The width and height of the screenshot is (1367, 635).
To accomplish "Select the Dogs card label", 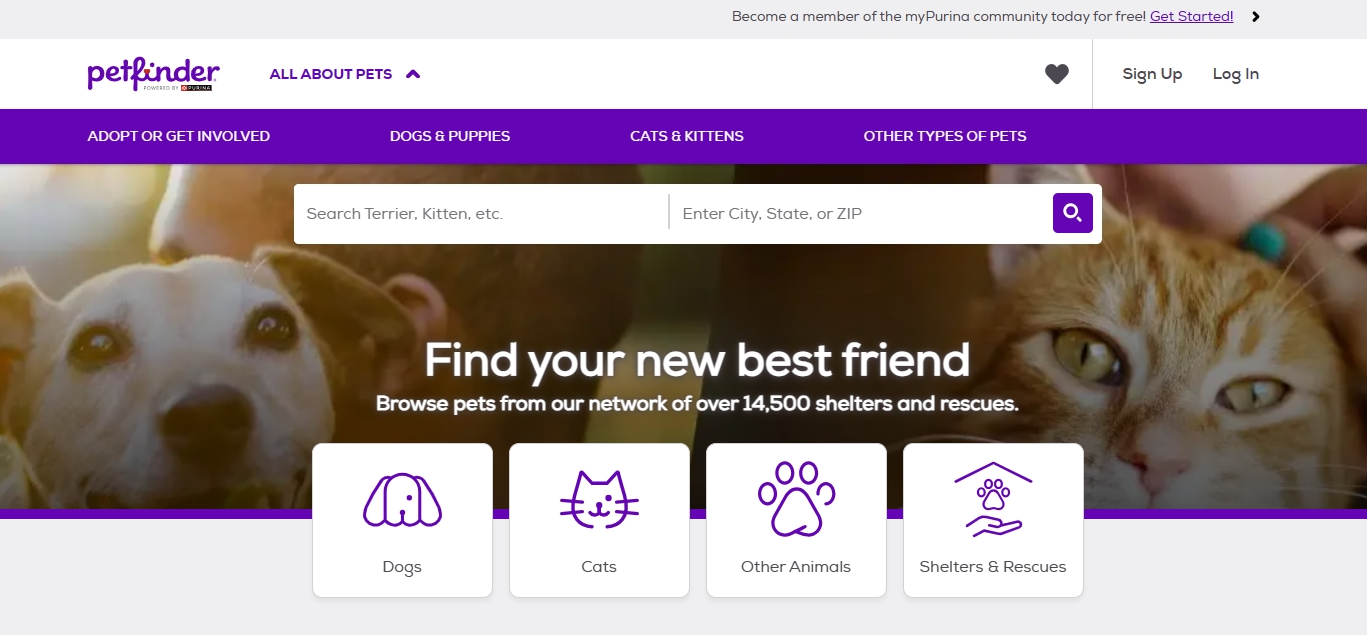I will 402,567.
